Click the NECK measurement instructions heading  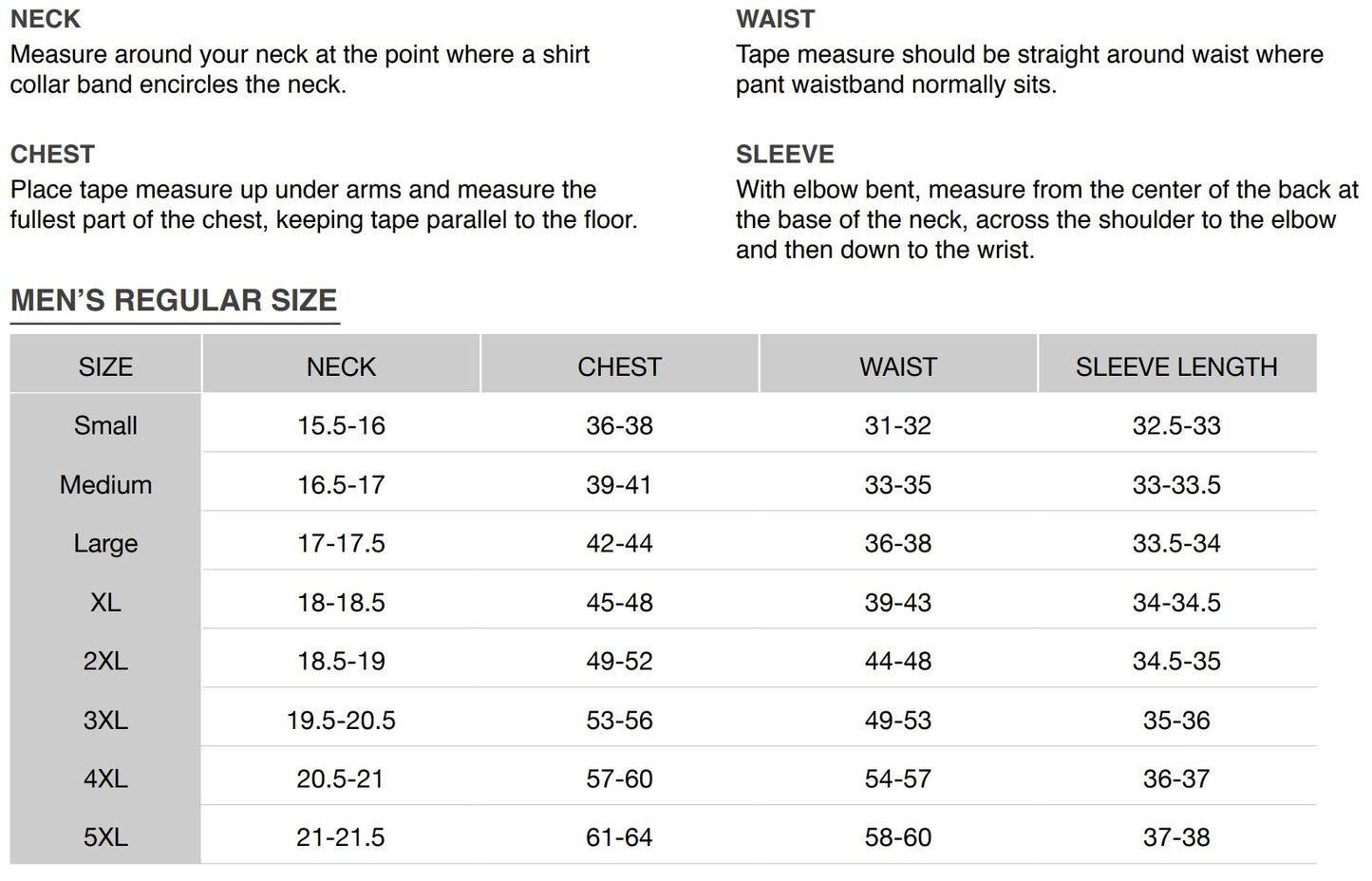coord(46,19)
